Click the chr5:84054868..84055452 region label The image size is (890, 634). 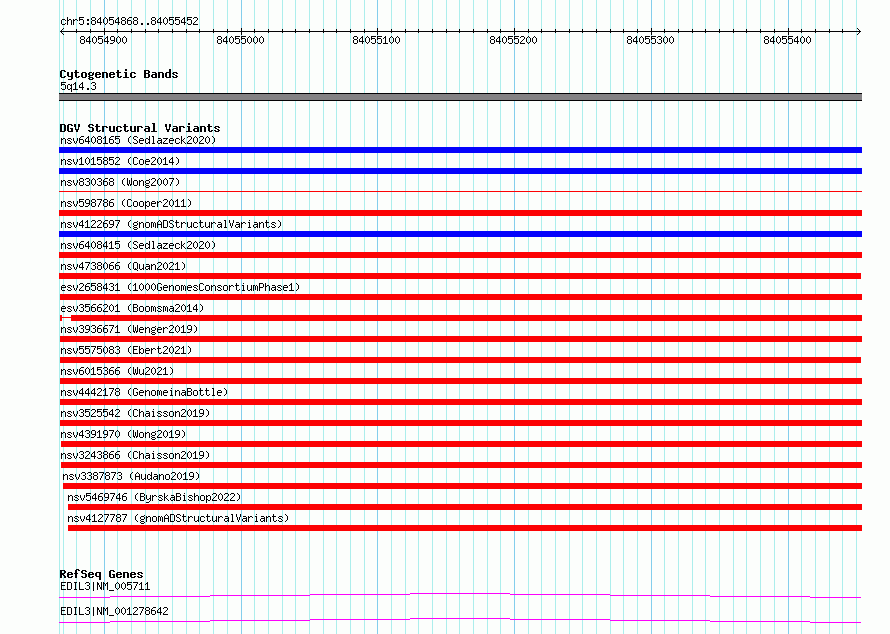[129, 21]
